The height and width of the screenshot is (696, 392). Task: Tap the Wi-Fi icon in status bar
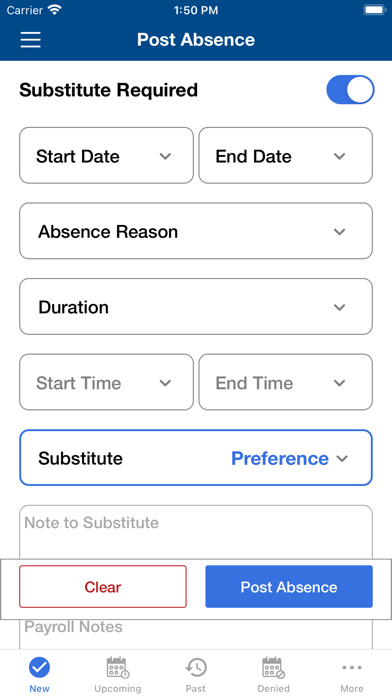[55, 10]
